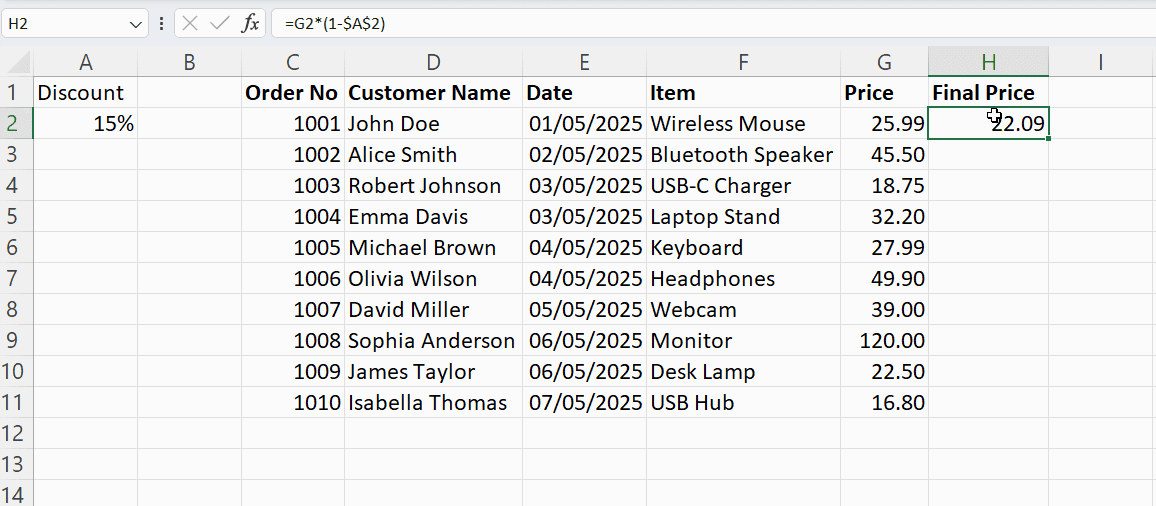The height and width of the screenshot is (506, 1156).
Task: Click the name box resize dots handle
Action: [161, 23]
